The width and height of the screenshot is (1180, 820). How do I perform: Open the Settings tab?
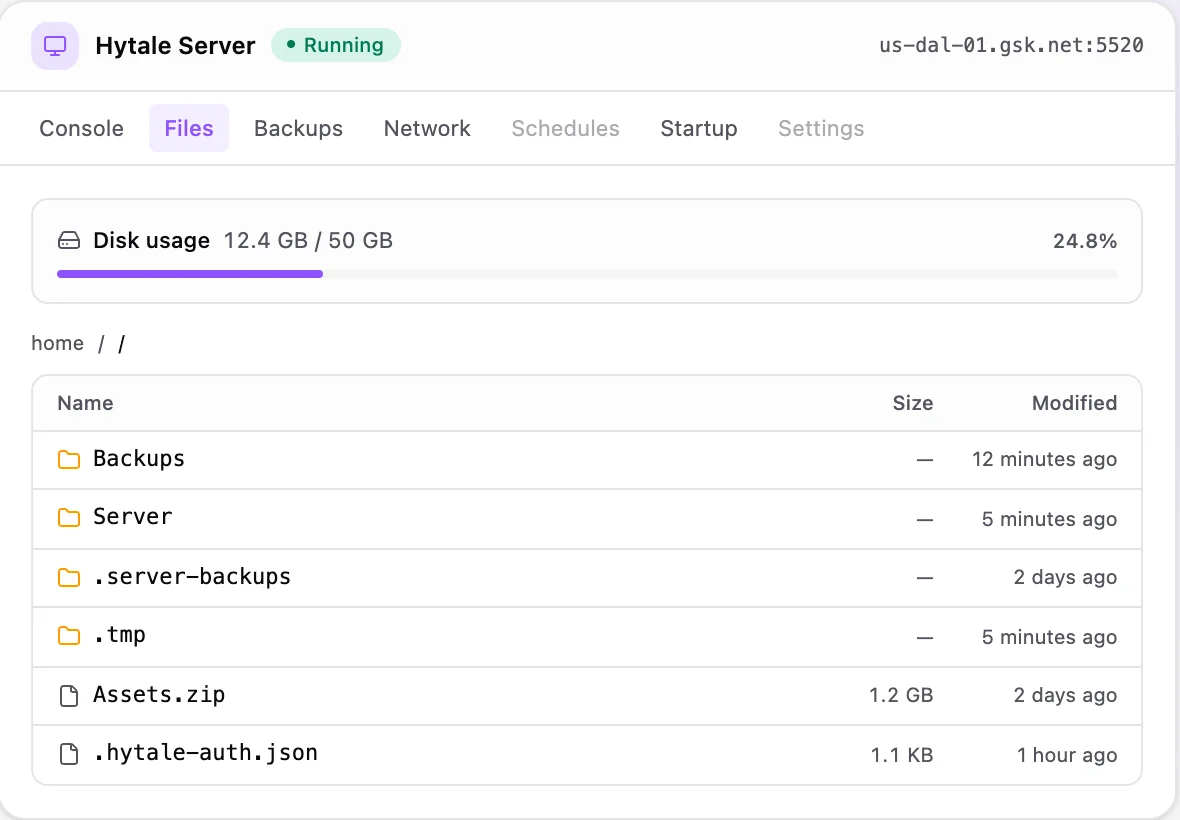pos(821,129)
